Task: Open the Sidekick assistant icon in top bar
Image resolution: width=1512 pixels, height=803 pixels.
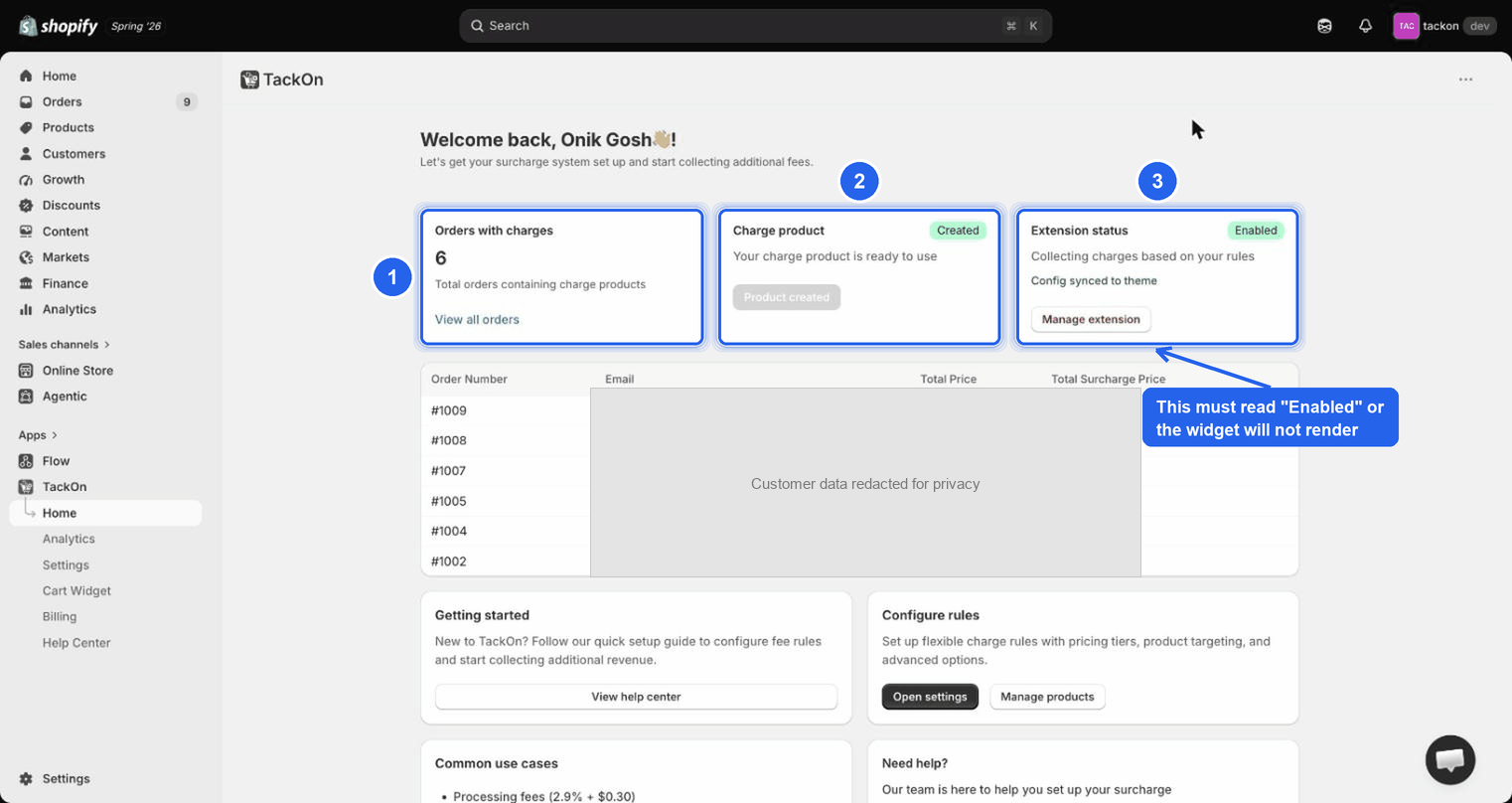Action: (x=1324, y=26)
